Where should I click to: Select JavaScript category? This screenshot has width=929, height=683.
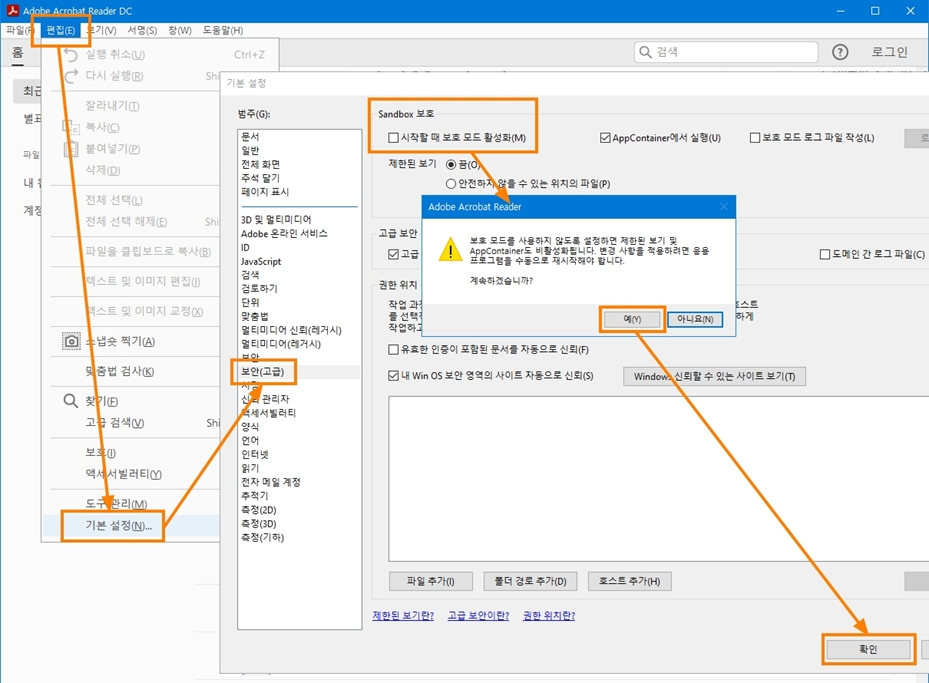pos(261,261)
